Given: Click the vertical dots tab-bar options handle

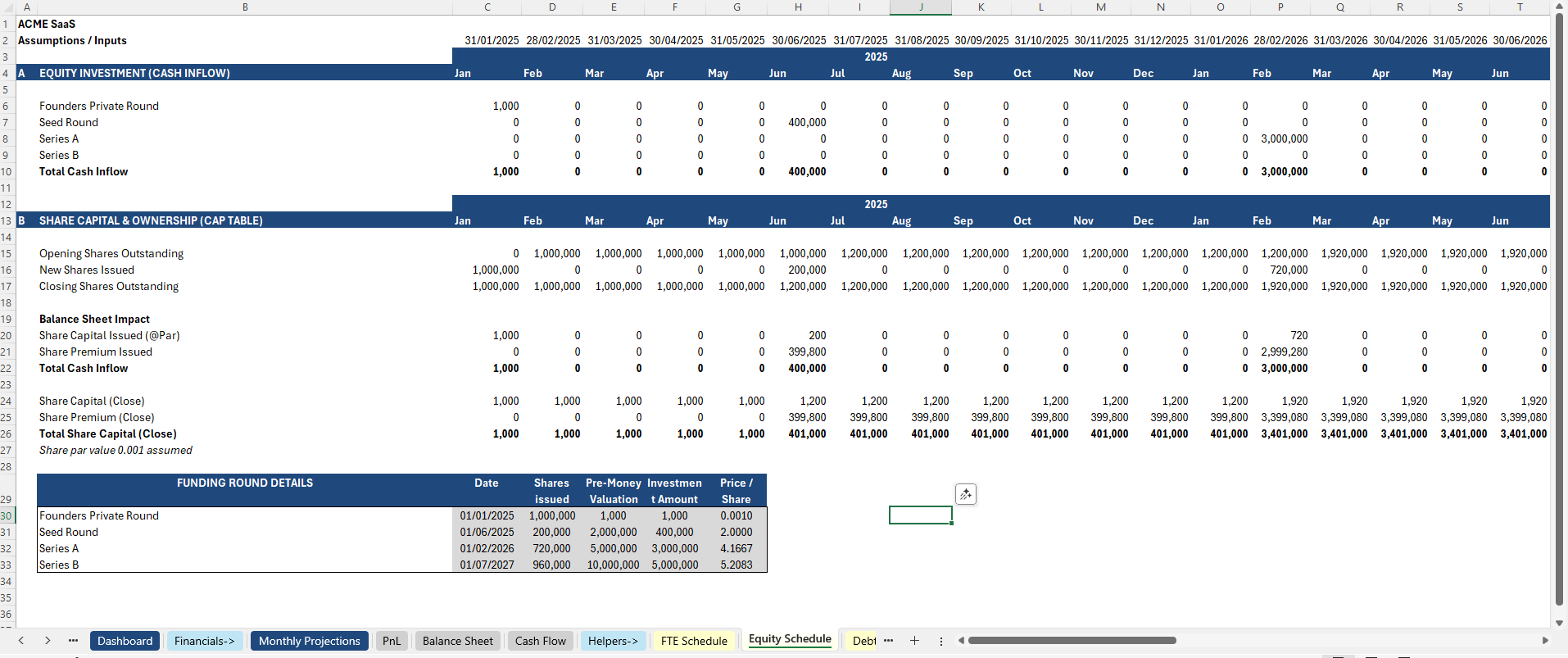Looking at the screenshot, I should (940, 641).
